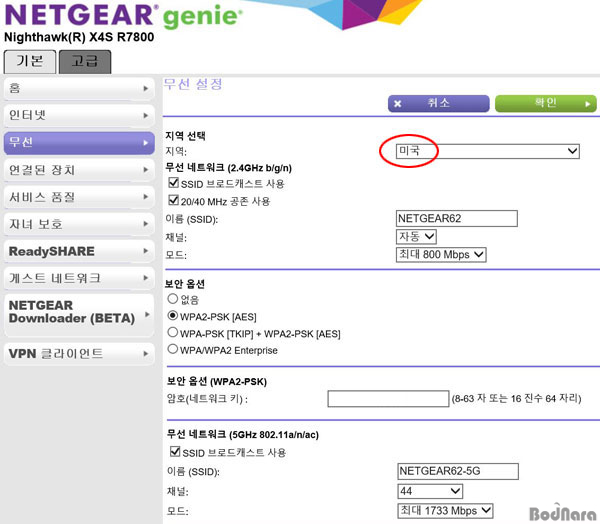
Task: Select the WPA2-PSK [AES] radio button
Action: point(173,316)
